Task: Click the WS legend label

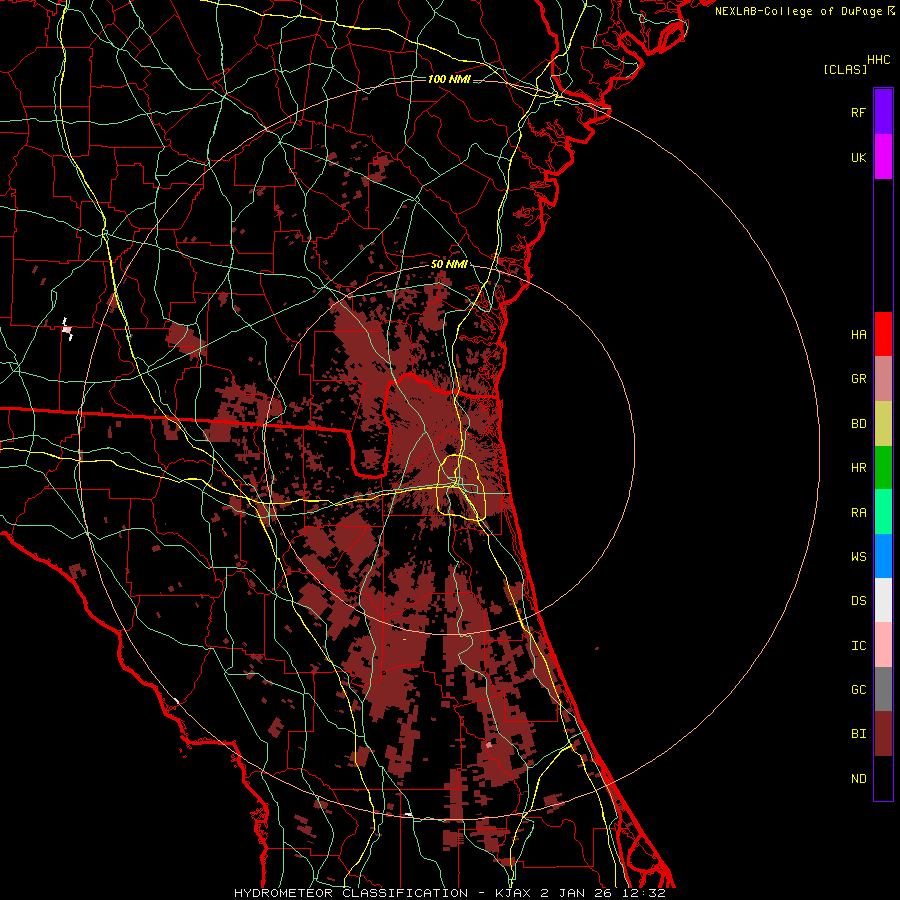Action: coord(858,557)
